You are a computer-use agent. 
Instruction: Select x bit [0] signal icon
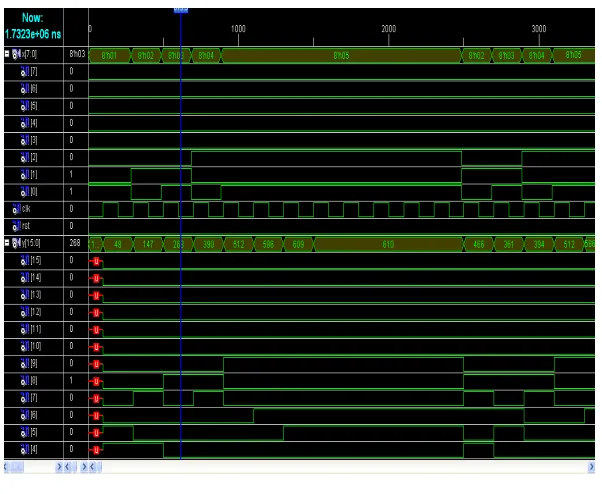click(x=25, y=192)
